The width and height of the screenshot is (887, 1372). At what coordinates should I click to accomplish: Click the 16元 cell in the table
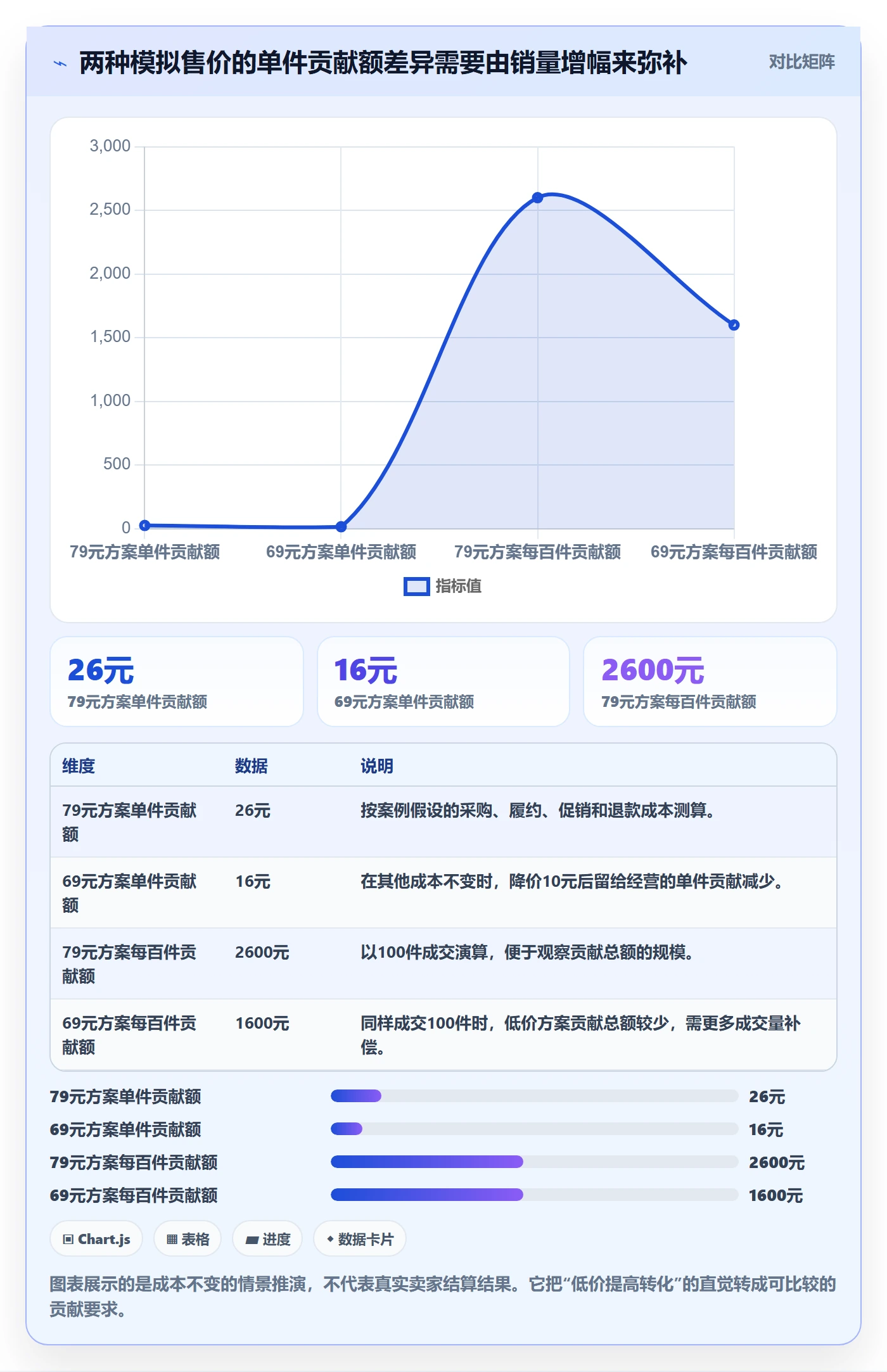point(253,881)
